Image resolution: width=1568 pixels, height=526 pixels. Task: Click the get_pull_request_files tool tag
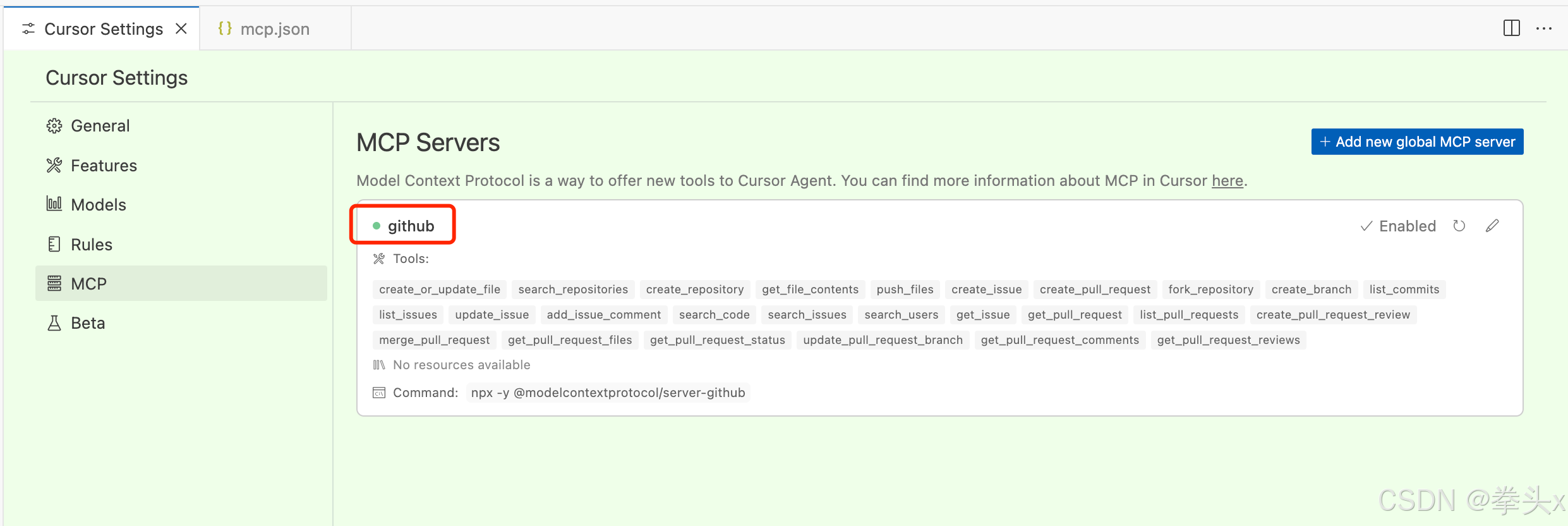(x=570, y=340)
